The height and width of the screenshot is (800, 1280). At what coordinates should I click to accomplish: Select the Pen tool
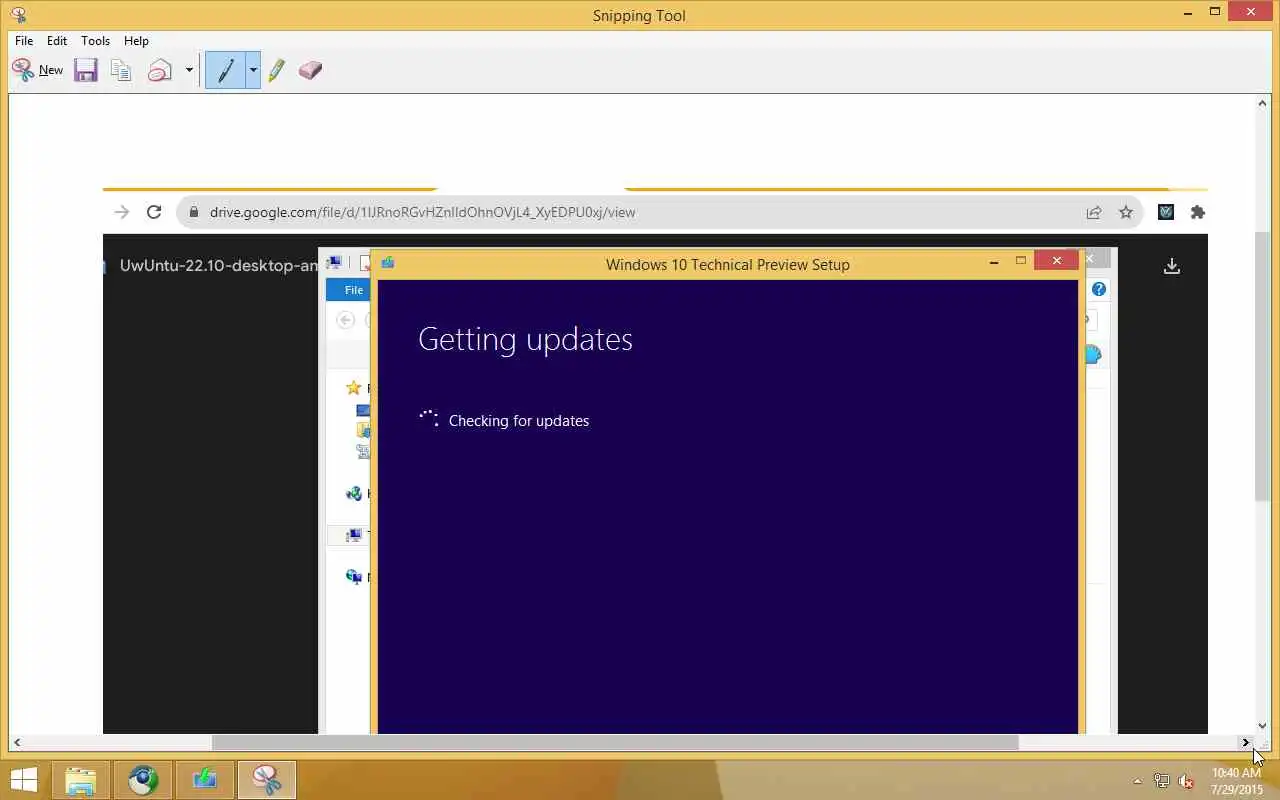click(x=226, y=70)
